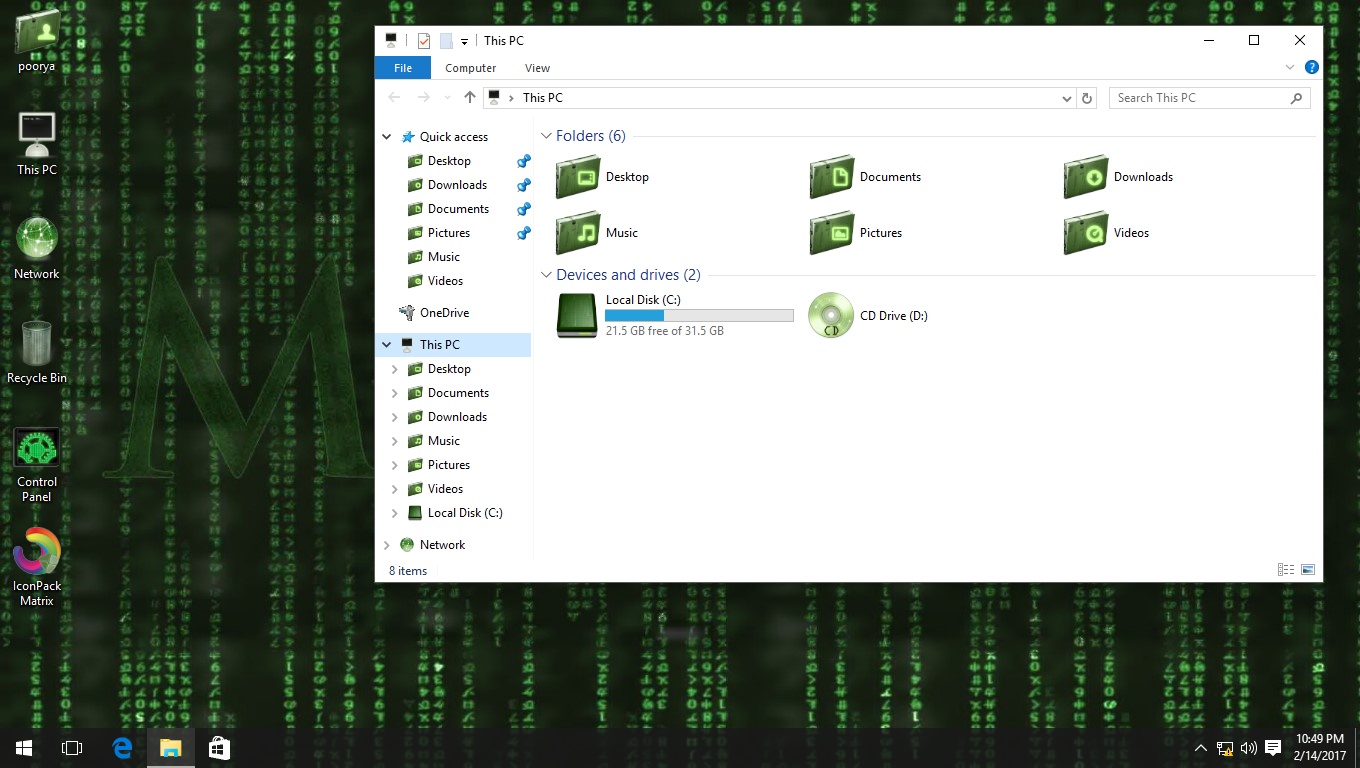Switch to large thumbnails view in status bar
This screenshot has width=1360, height=768.
tap(1308, 569)
